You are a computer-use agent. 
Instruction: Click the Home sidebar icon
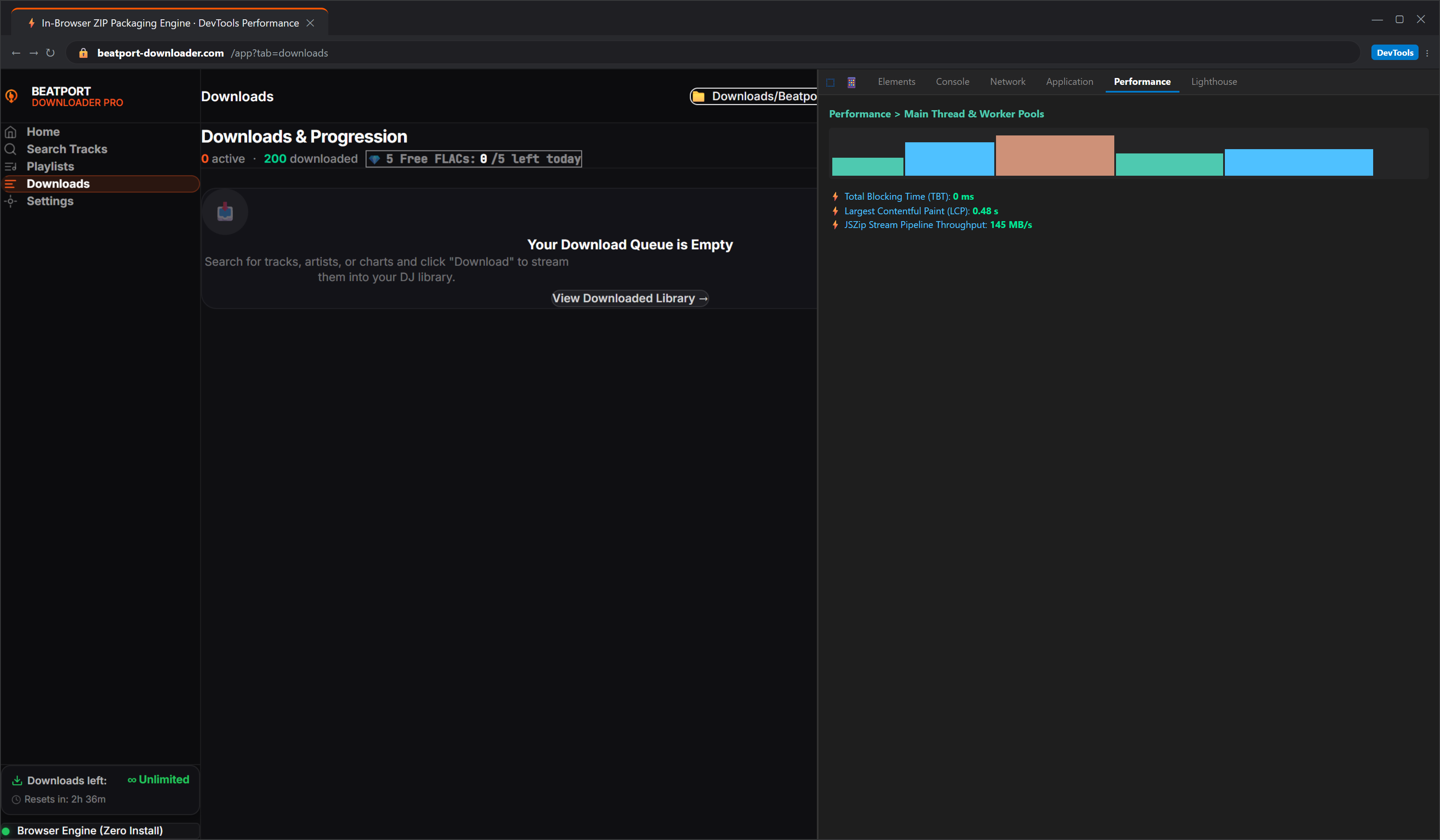coord(10,132)
